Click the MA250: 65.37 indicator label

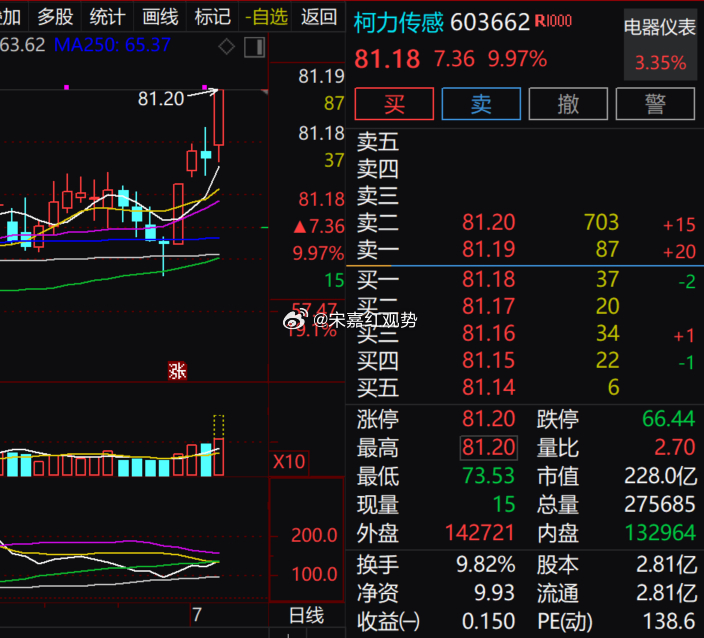click(112, 45)
